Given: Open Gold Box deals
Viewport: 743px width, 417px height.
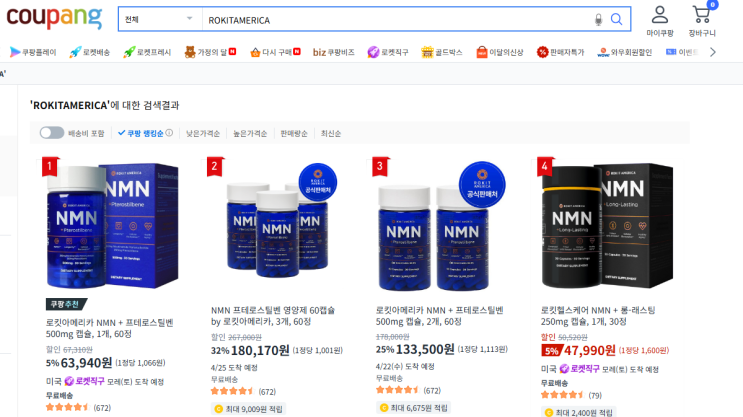Looking at the screenshot, I should coord(442,52).
